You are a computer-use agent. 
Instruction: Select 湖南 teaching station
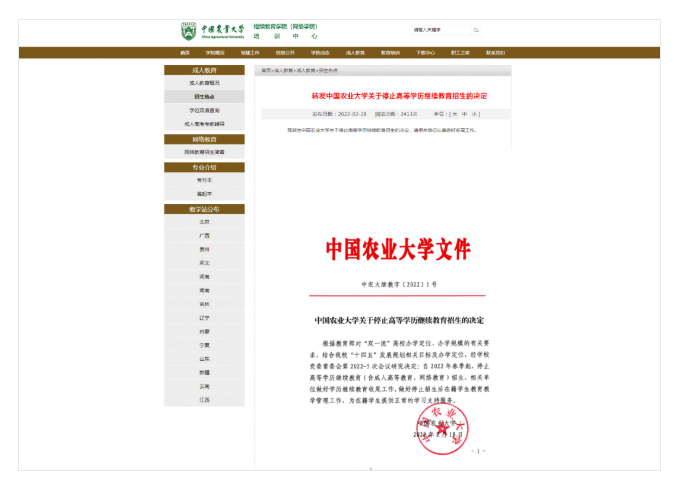[x=204, y=290]
